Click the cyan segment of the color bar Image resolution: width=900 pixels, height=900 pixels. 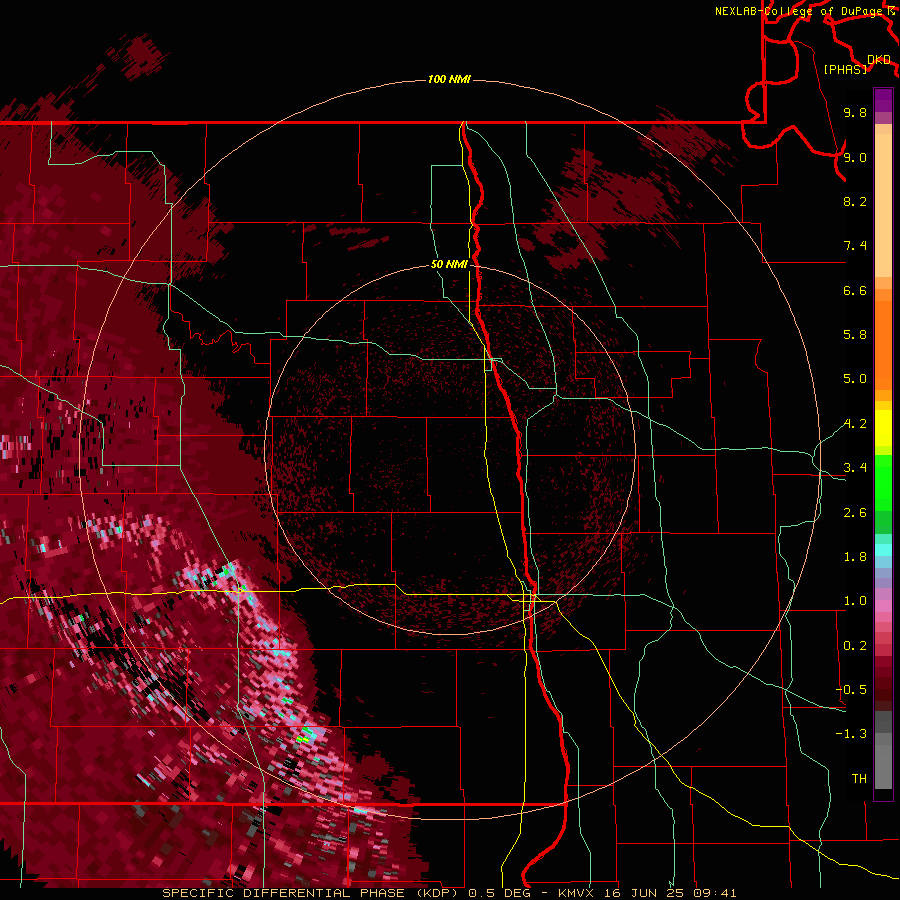pos(883,550)
